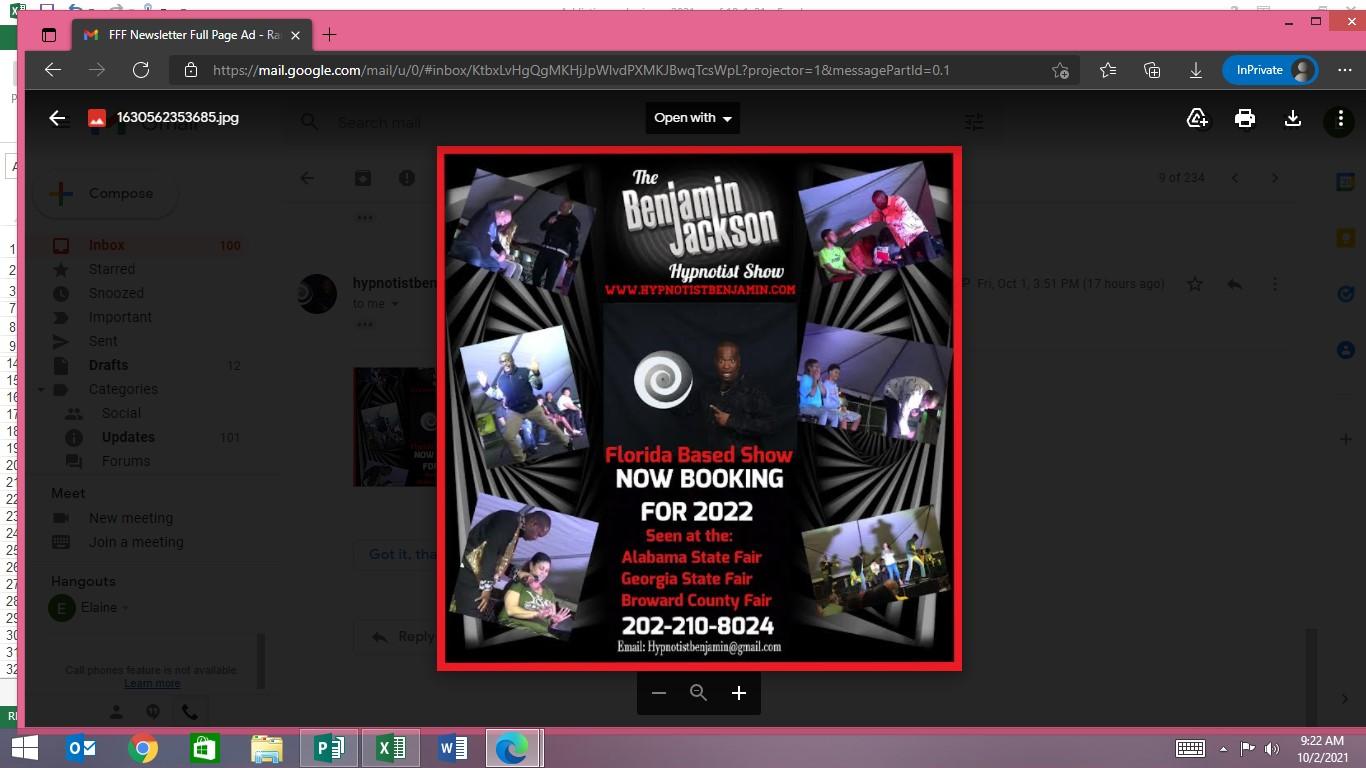Zoom in on the previewed image
This screenshot has height=768, width=1366.
739,693
